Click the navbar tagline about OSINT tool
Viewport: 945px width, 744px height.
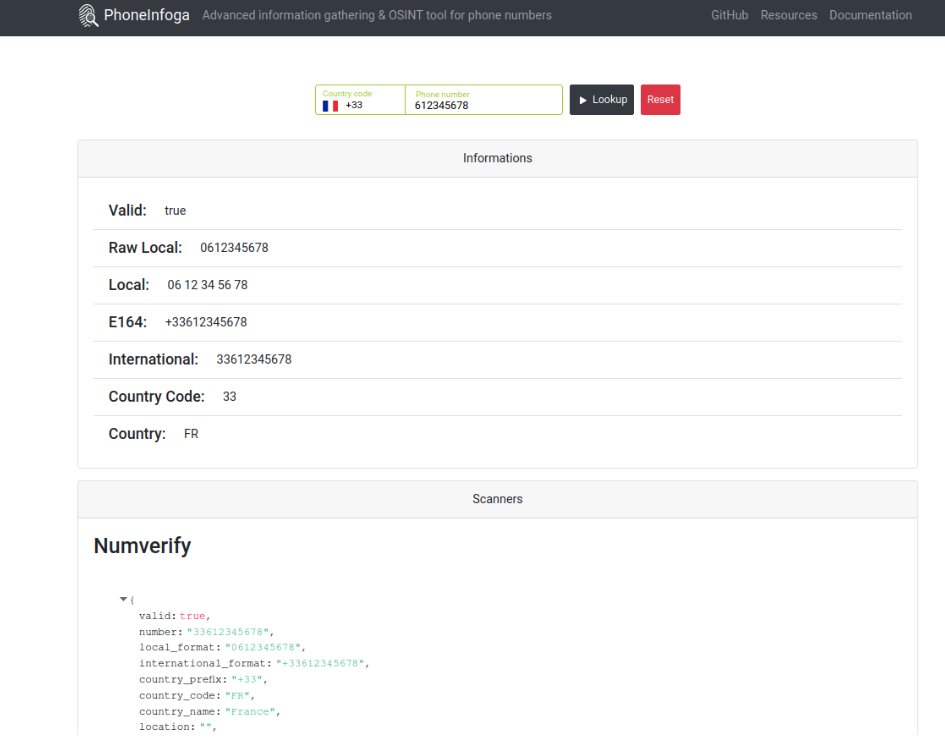pyautogui.click(x=377, y=15)
